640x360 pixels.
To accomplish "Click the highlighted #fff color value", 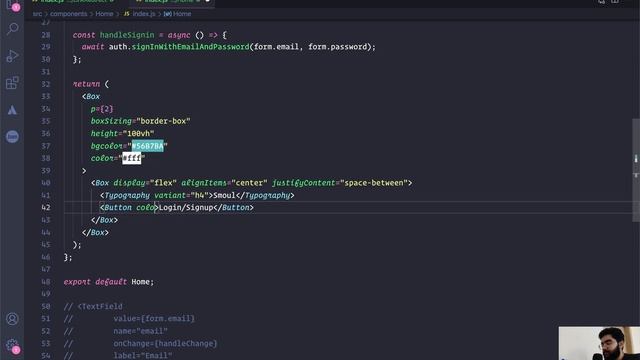I will coord(132,158).
